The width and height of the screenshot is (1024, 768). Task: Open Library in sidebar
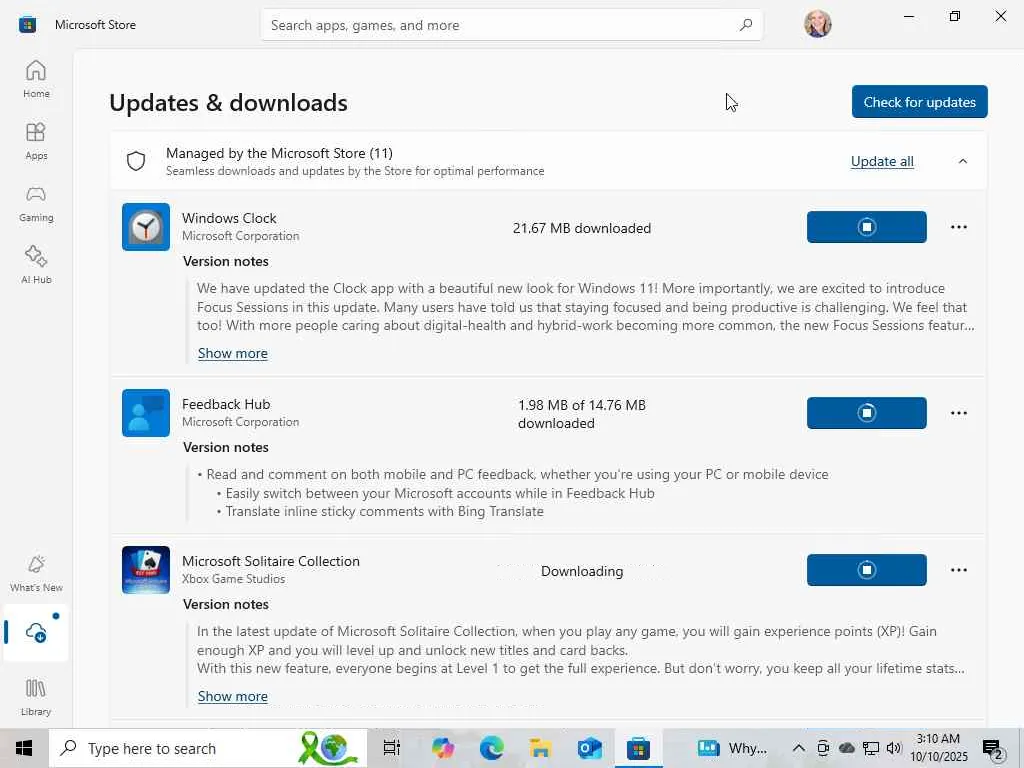click(36, 697)
